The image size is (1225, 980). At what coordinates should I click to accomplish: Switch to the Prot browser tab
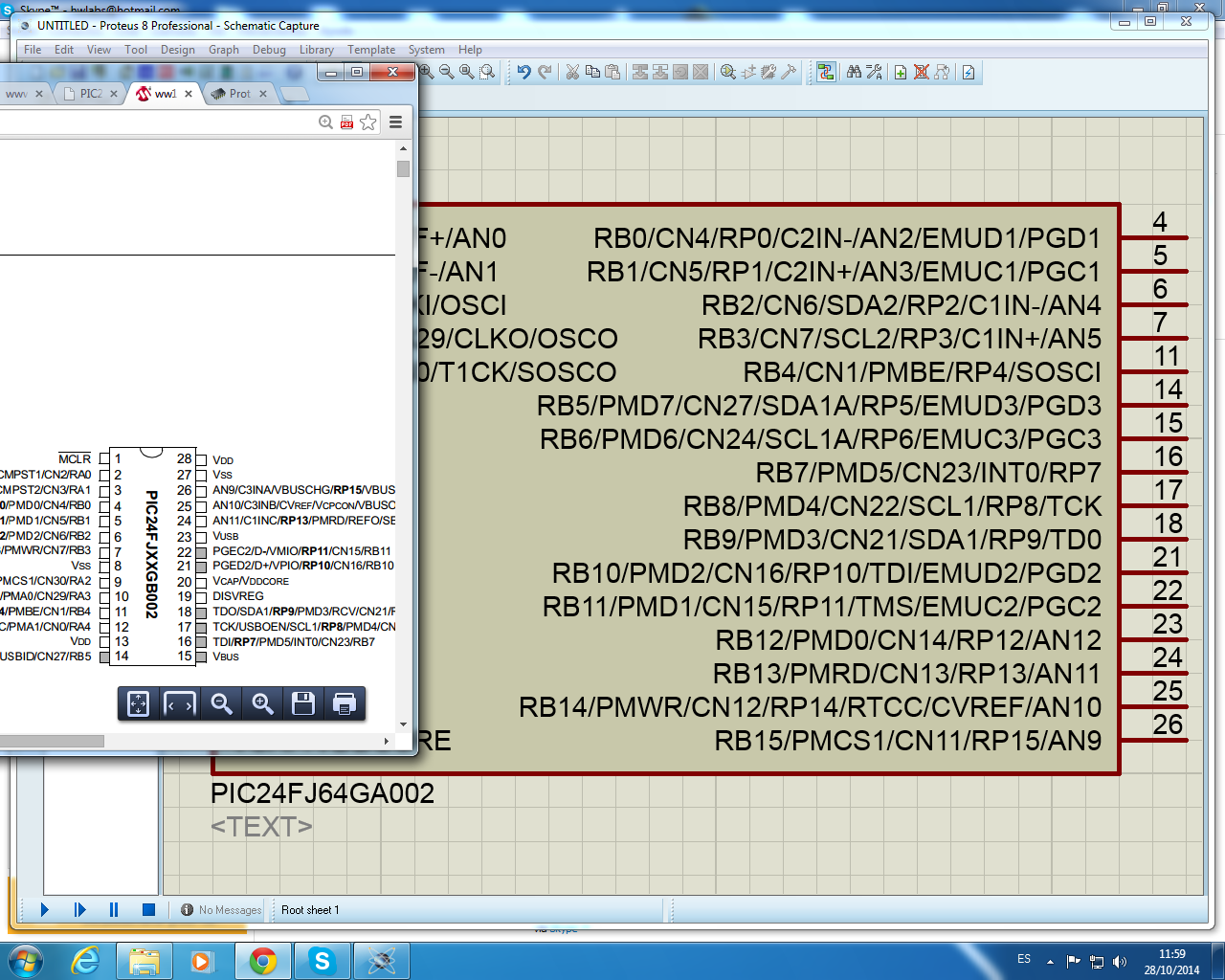pyautogui.click(x=238, y=94)
